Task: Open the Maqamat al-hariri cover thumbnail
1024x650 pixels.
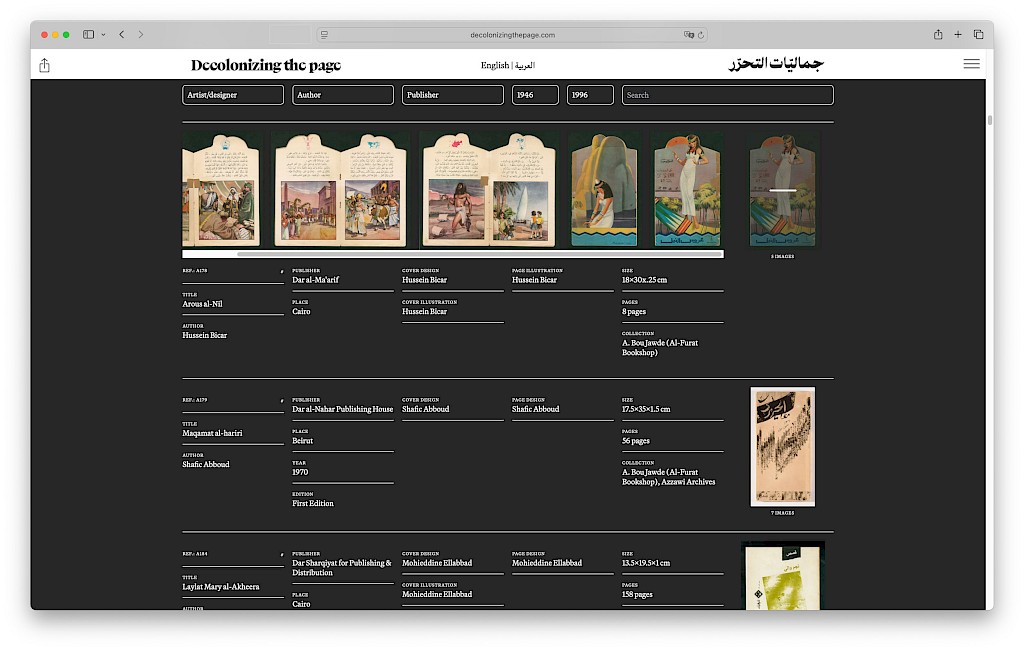Action: tap(782, 446)
